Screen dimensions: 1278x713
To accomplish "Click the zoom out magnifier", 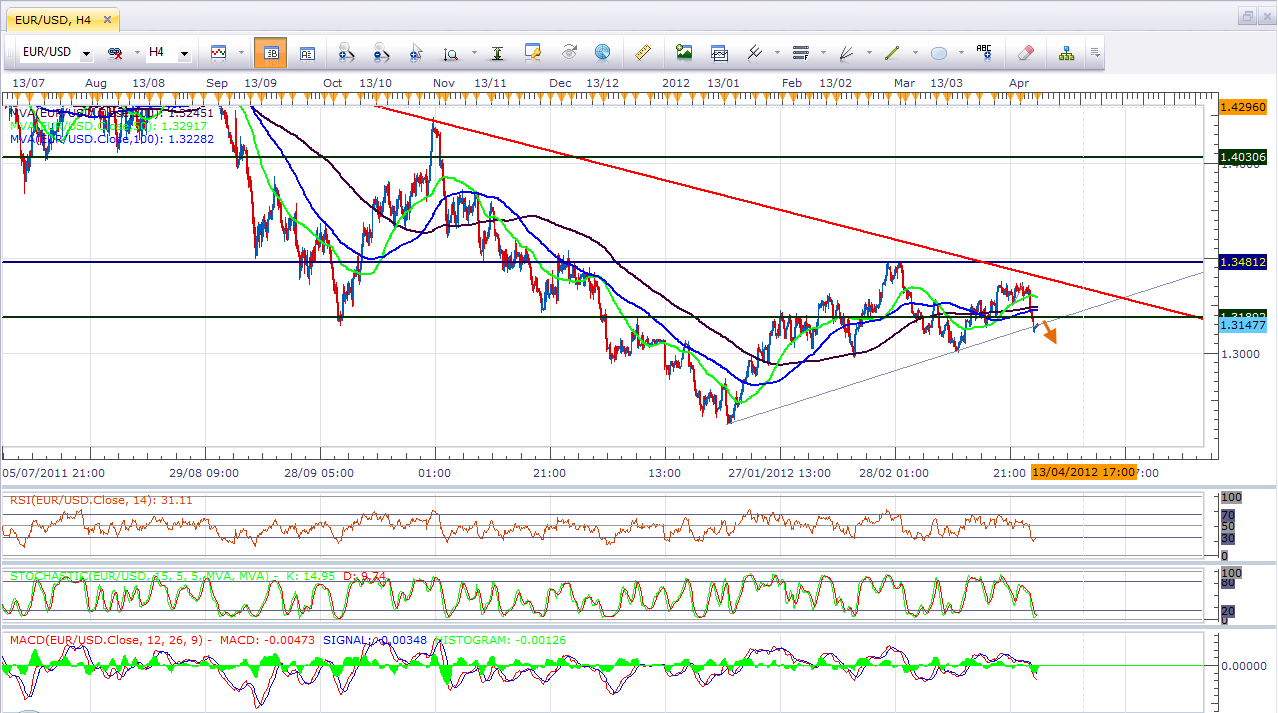I will 382,52.
